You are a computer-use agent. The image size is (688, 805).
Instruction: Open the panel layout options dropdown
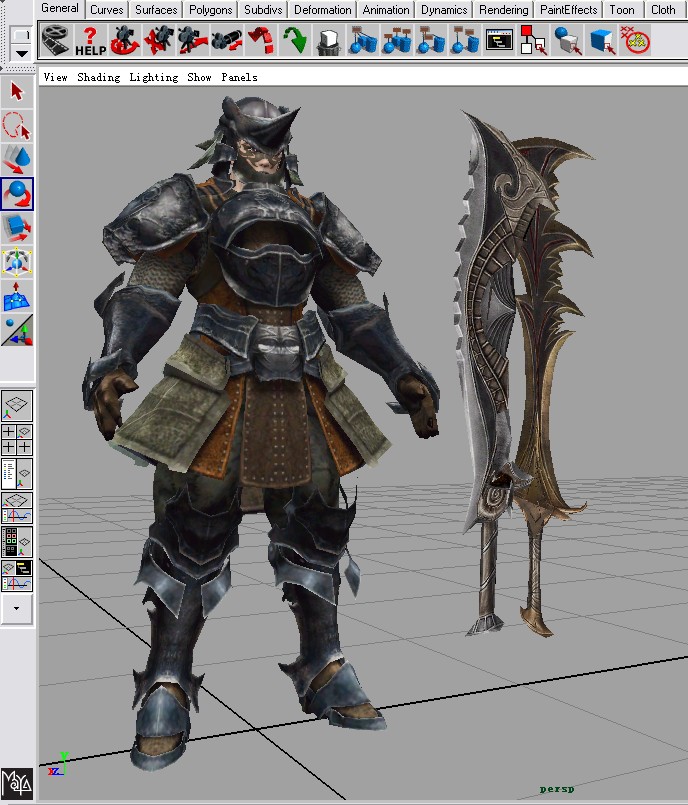(17, 609)
